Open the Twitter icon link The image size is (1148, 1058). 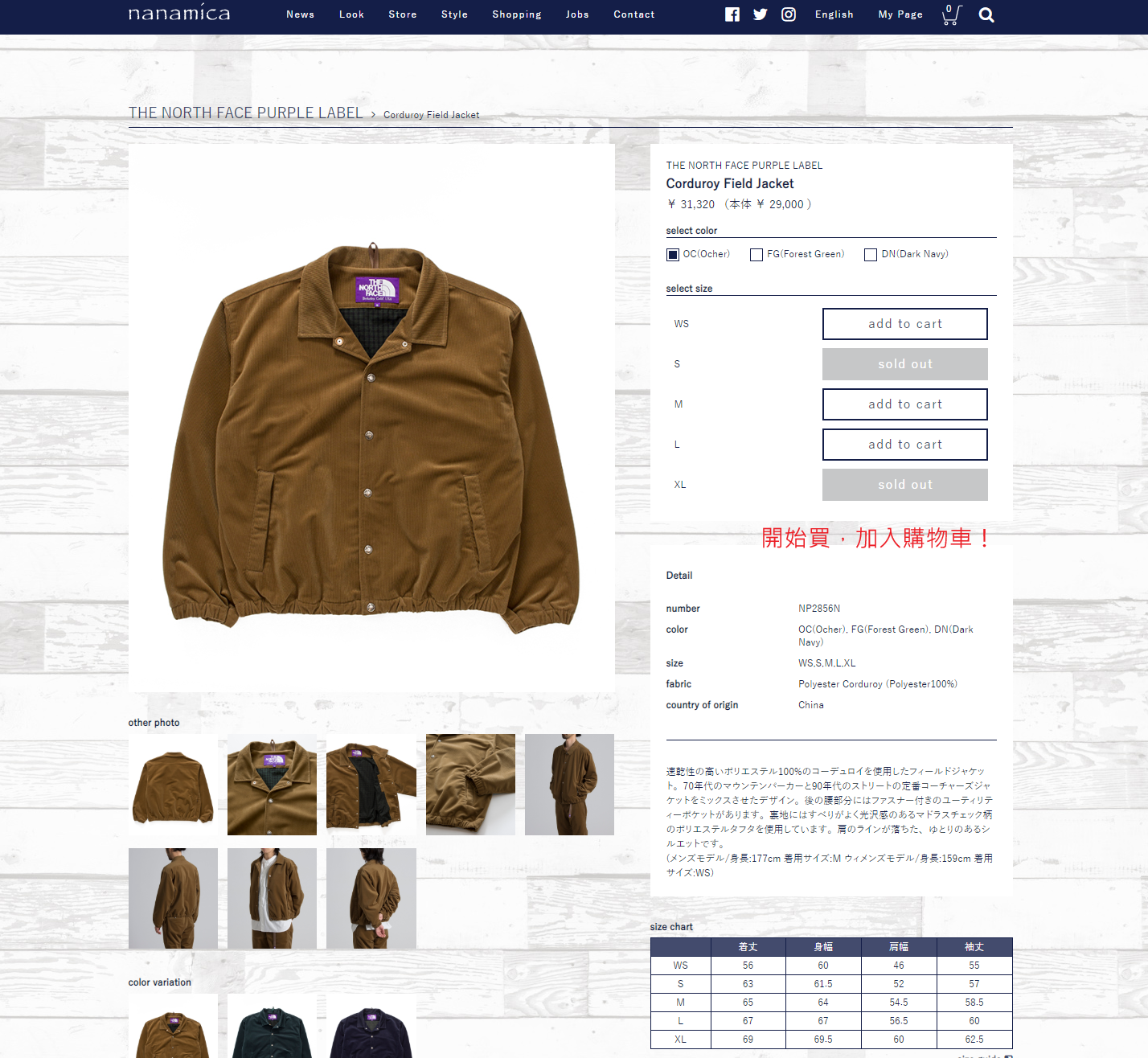point(760,14)
